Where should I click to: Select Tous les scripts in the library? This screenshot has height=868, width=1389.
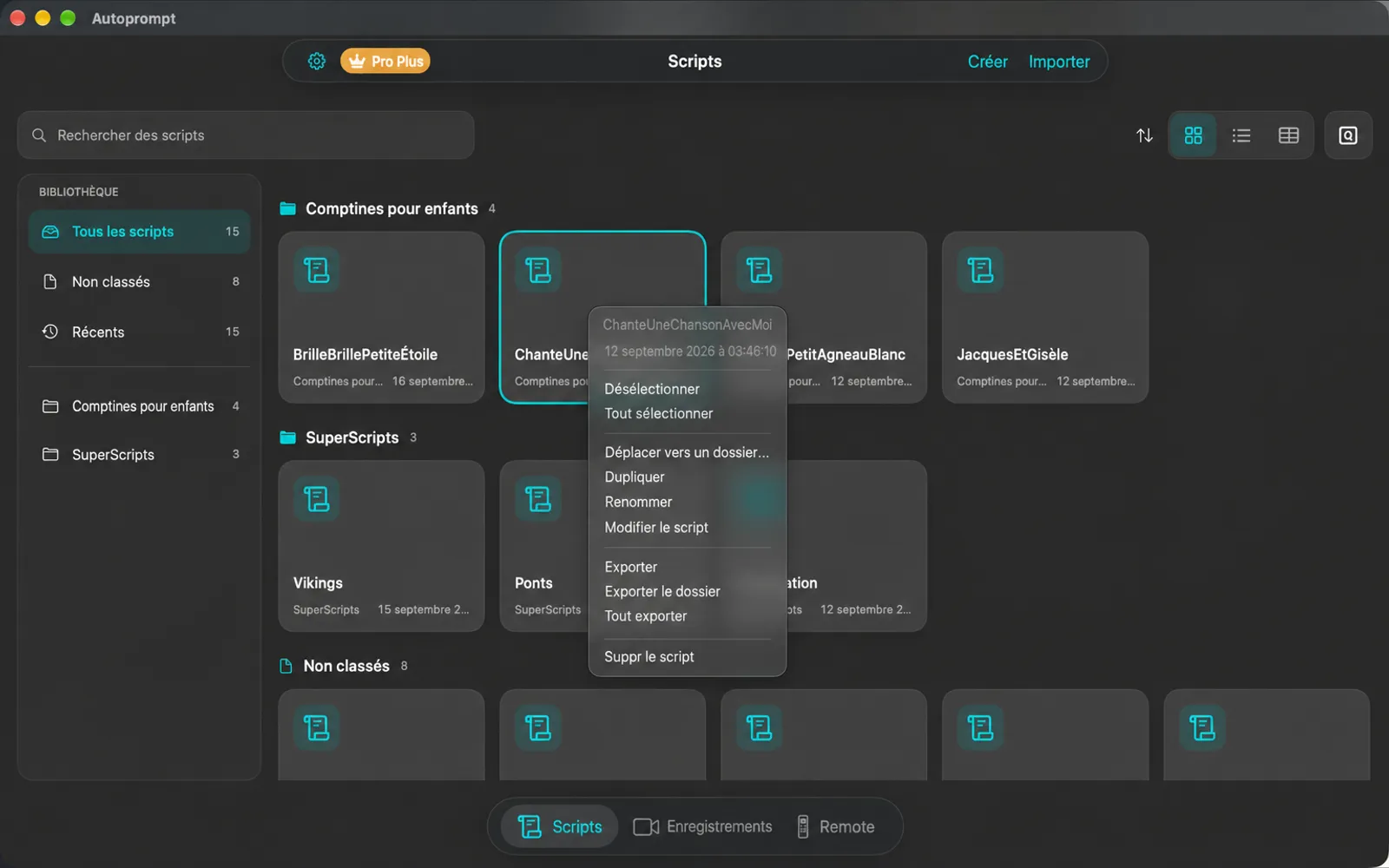[x=140, y=232]
